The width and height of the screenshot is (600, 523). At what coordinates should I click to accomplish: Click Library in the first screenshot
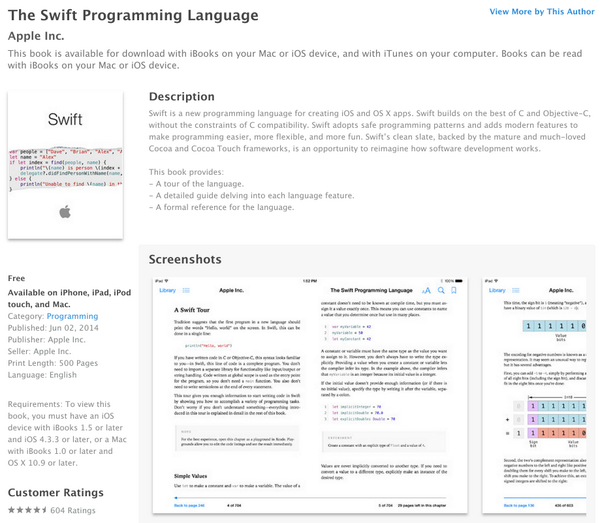click(x=168, y=290)
